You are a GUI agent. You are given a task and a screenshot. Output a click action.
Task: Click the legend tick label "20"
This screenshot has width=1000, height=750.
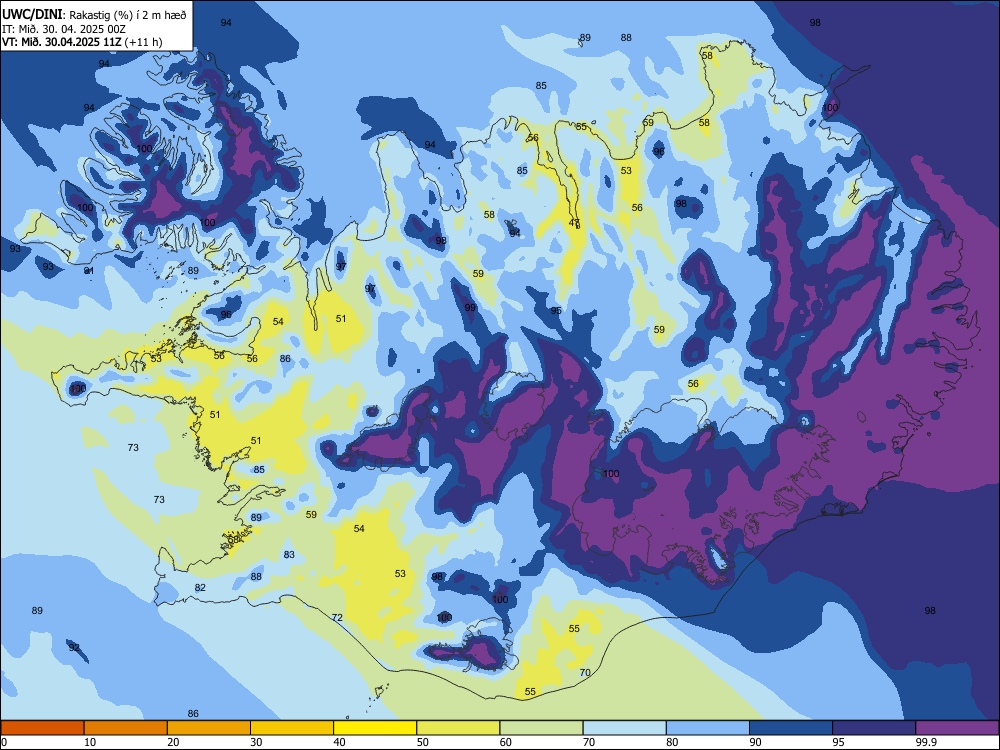pos(173,742)
